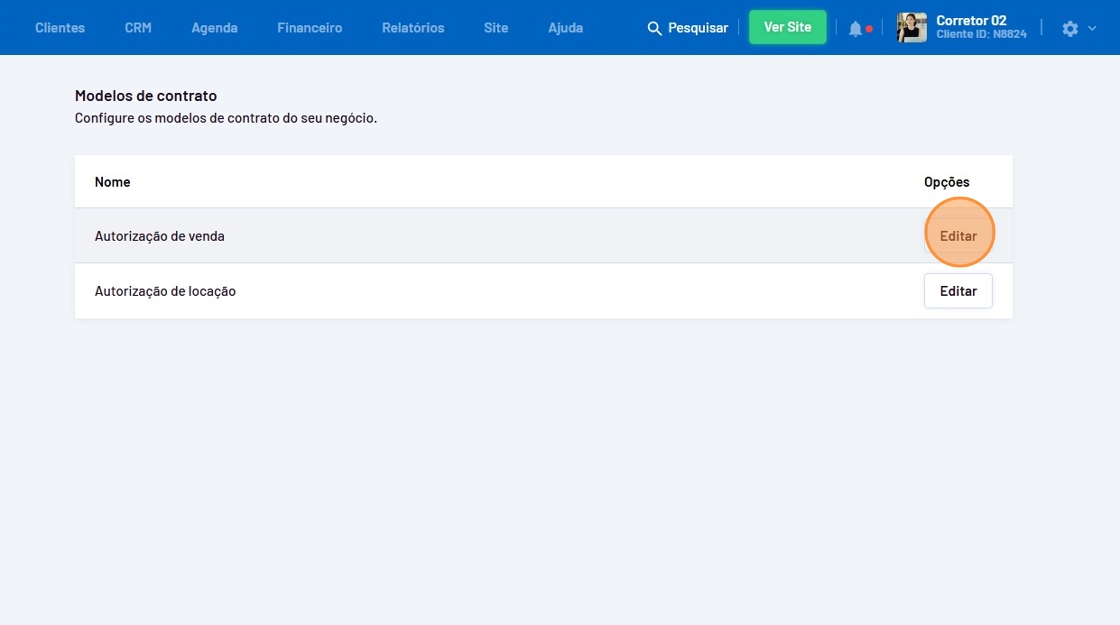Open the Clientes menu
Image resolution: width=1120 pixels, height=625 pixels.
[60, 28]
